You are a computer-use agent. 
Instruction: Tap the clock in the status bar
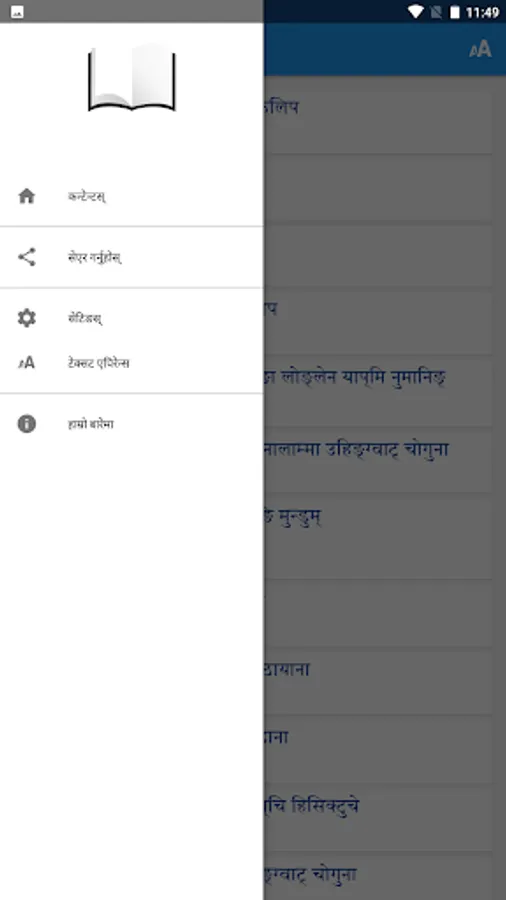tap(482, 12)
